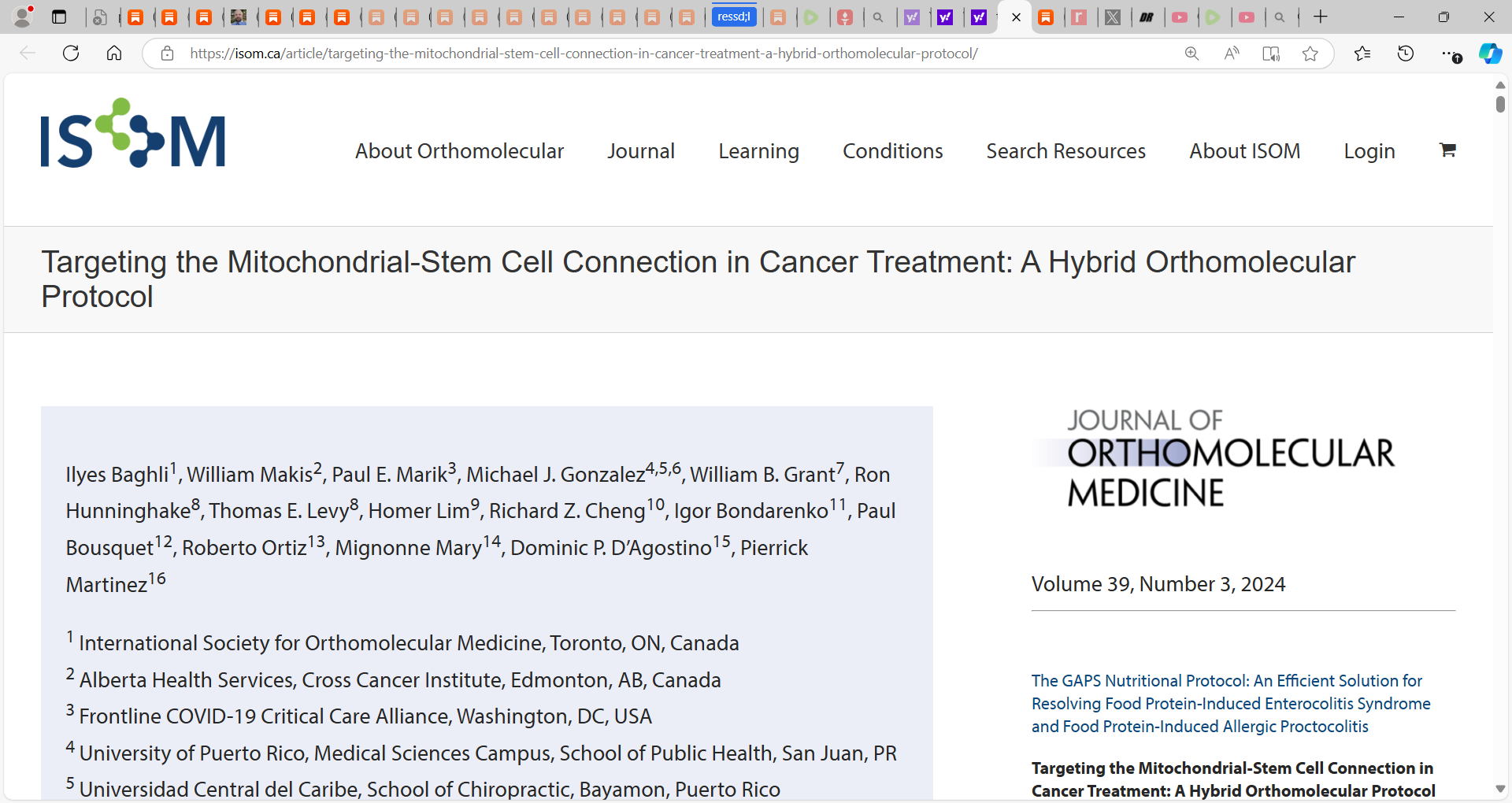Open browser History panel
The width and height of the screenshot is (1512, 803).
click(1406, 54)
